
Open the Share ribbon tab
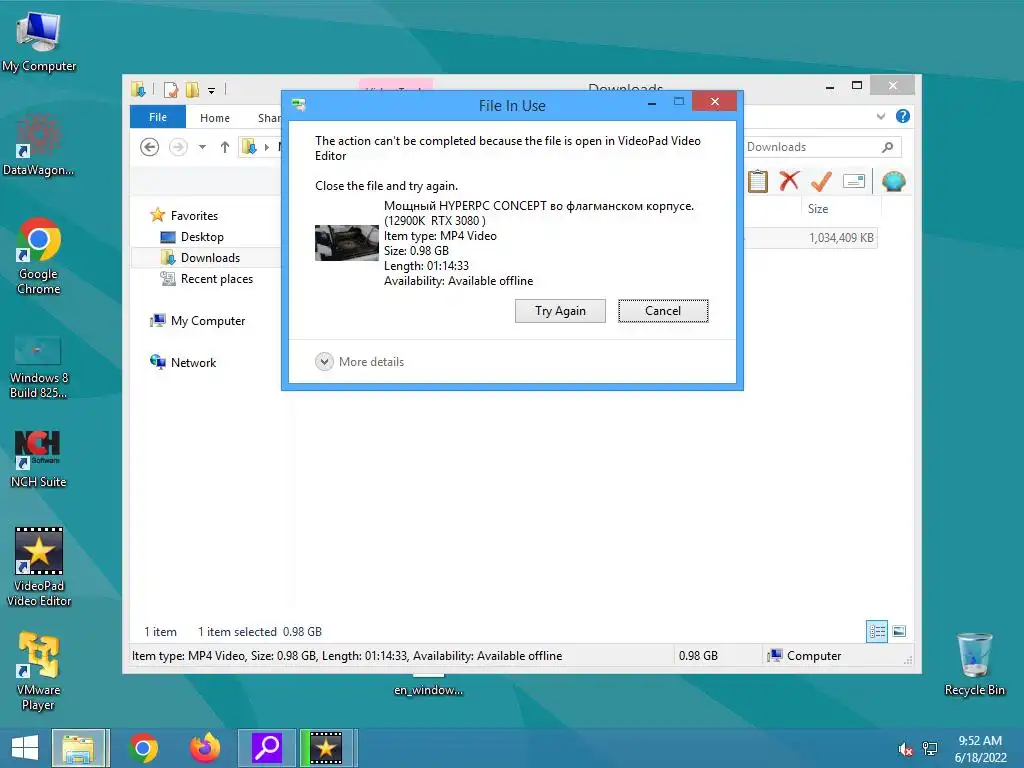pos(268,118)
